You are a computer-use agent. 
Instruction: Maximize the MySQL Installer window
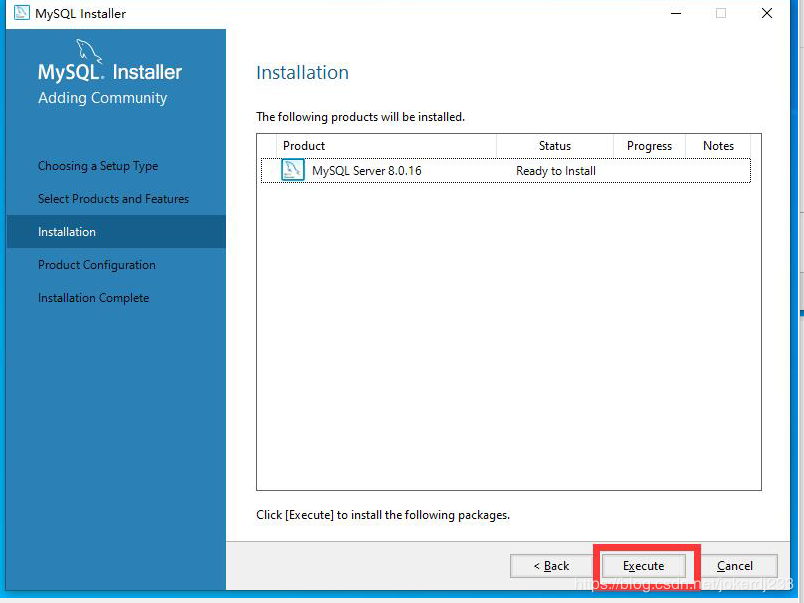(721, 13)
